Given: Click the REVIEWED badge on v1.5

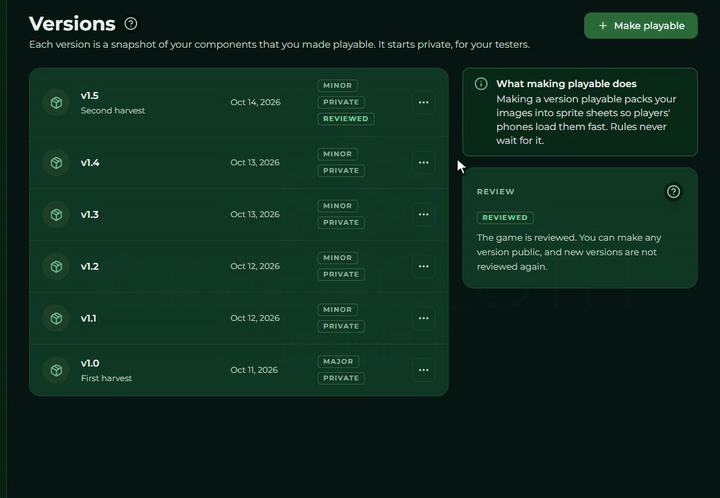Looking at the screenshot, I should coord(346,119).
